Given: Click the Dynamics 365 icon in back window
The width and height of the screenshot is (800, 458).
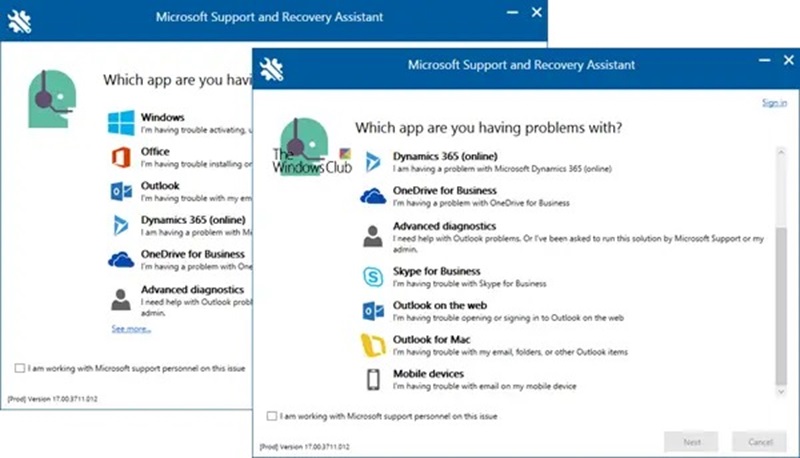Looking at the screenshot, I should (x=121, y=225).
